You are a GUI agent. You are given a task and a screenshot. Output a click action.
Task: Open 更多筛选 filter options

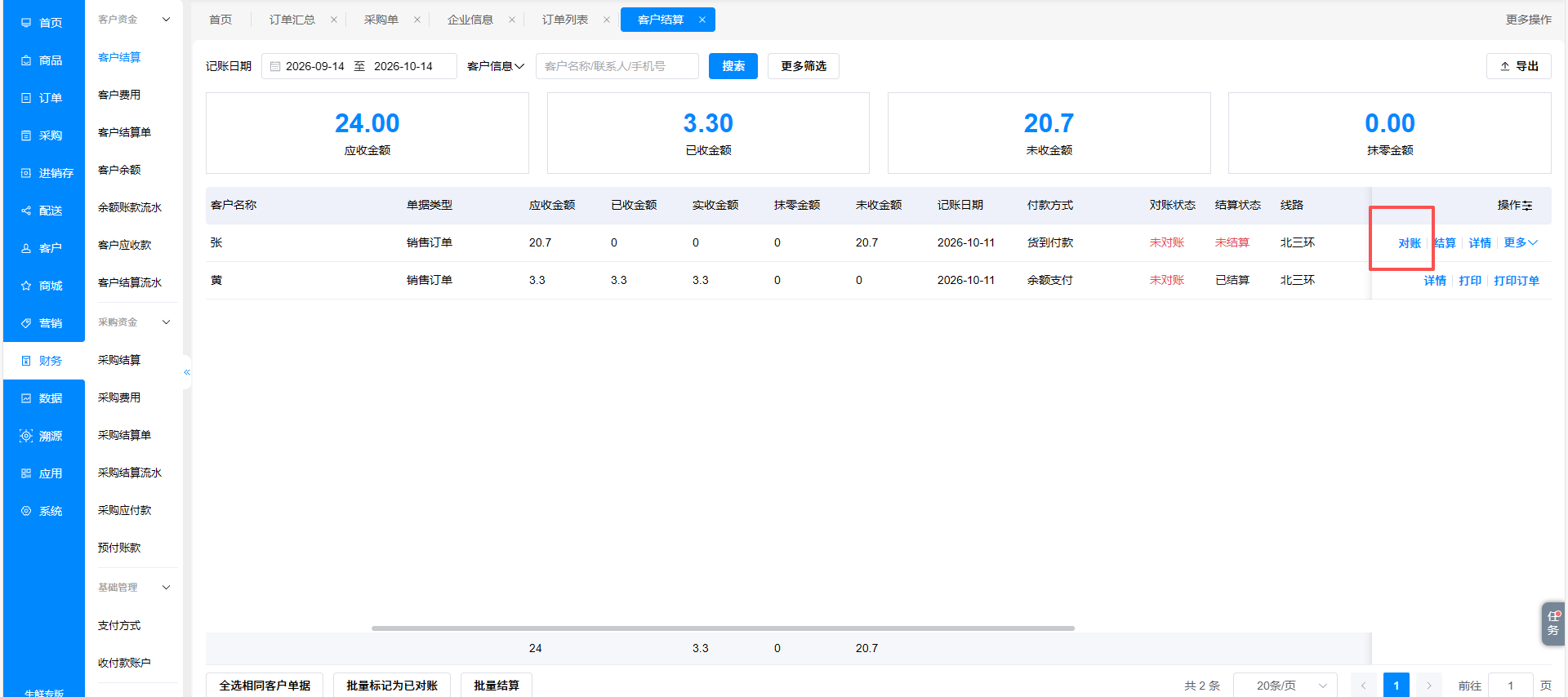(804, 66)
